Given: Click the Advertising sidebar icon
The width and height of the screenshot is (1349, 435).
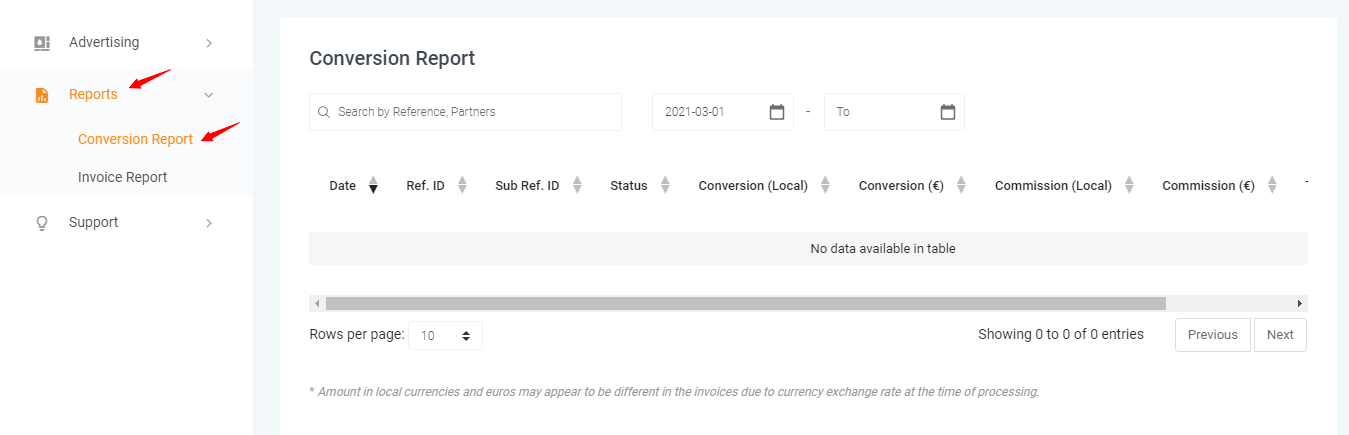Looking at the screenshot, I should (42, 43).
